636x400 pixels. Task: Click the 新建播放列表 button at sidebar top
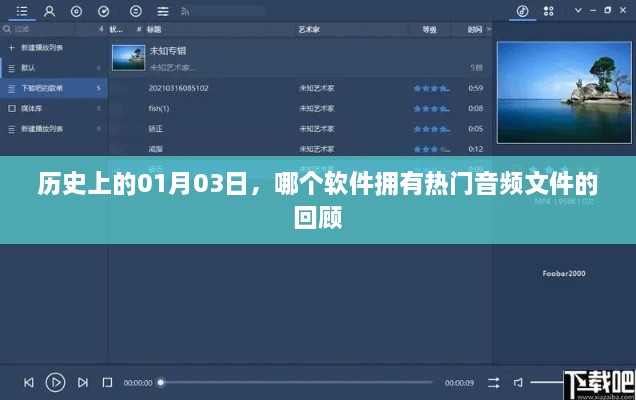38,47
